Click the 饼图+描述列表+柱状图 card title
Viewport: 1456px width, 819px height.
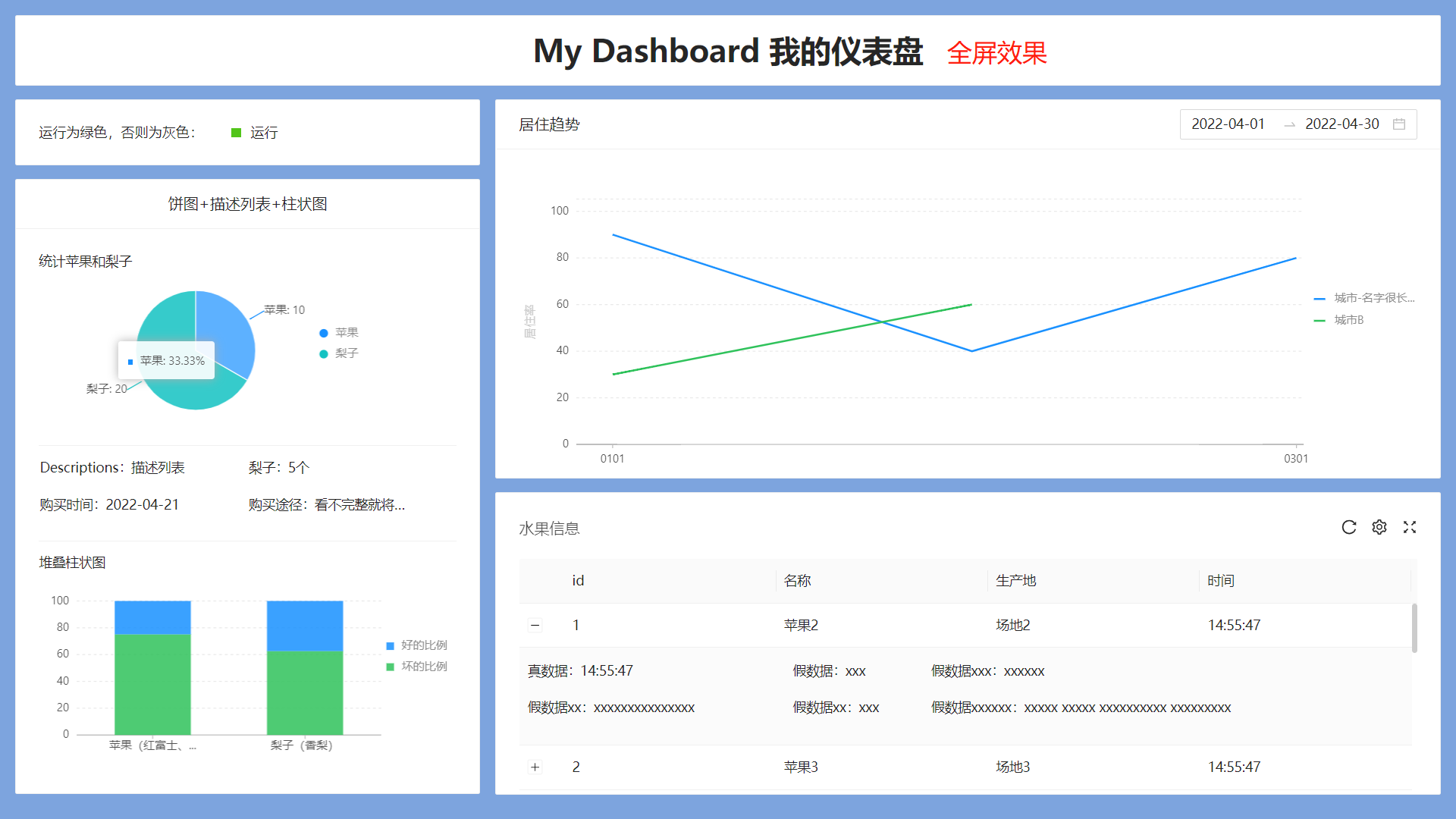pyautogui.click(x=247, y=204)
